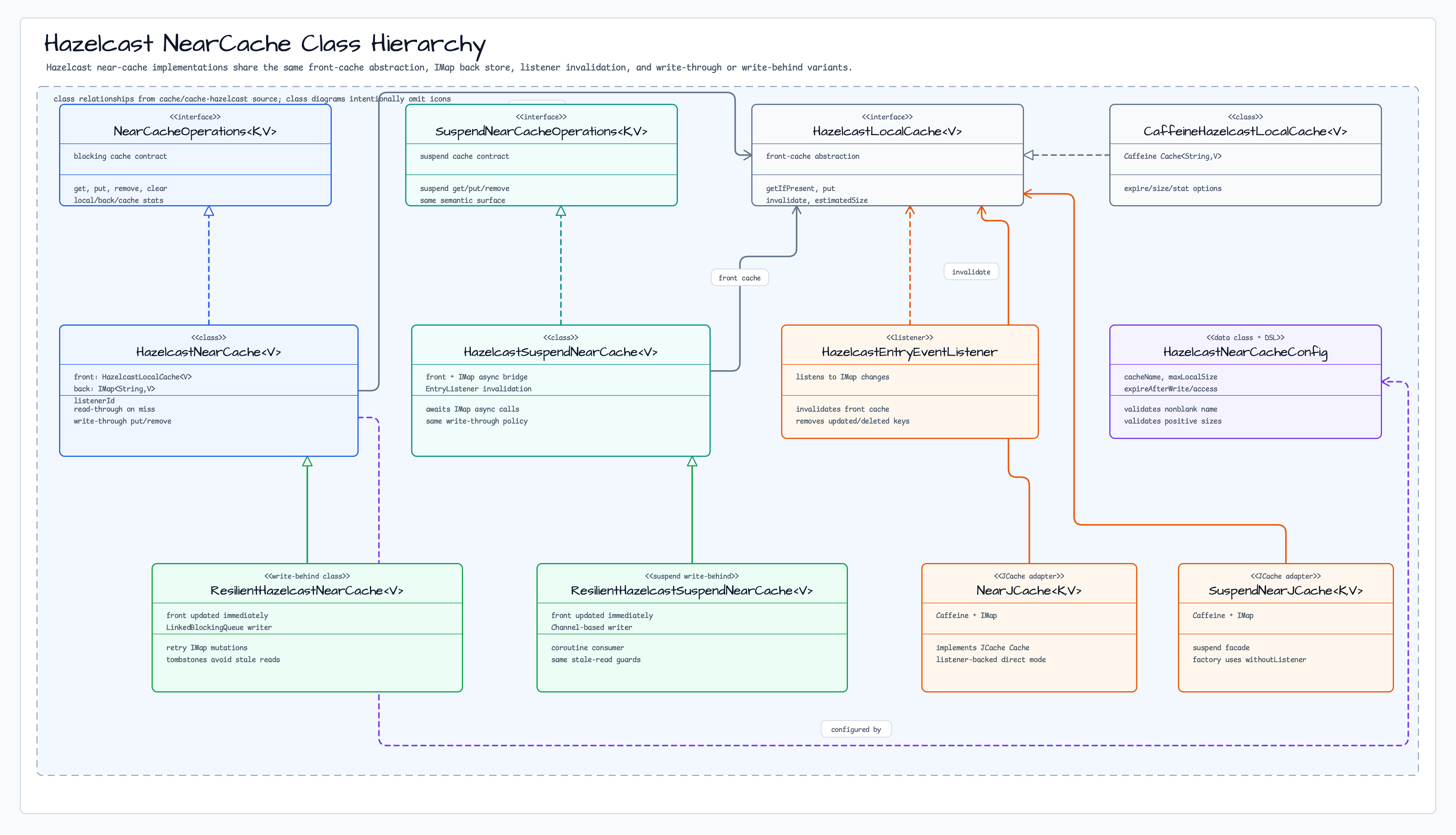Select ResilientHazelcastNearCache<V> class title
This screenshot has width=1456, height=835.
[x=307, y=591]
